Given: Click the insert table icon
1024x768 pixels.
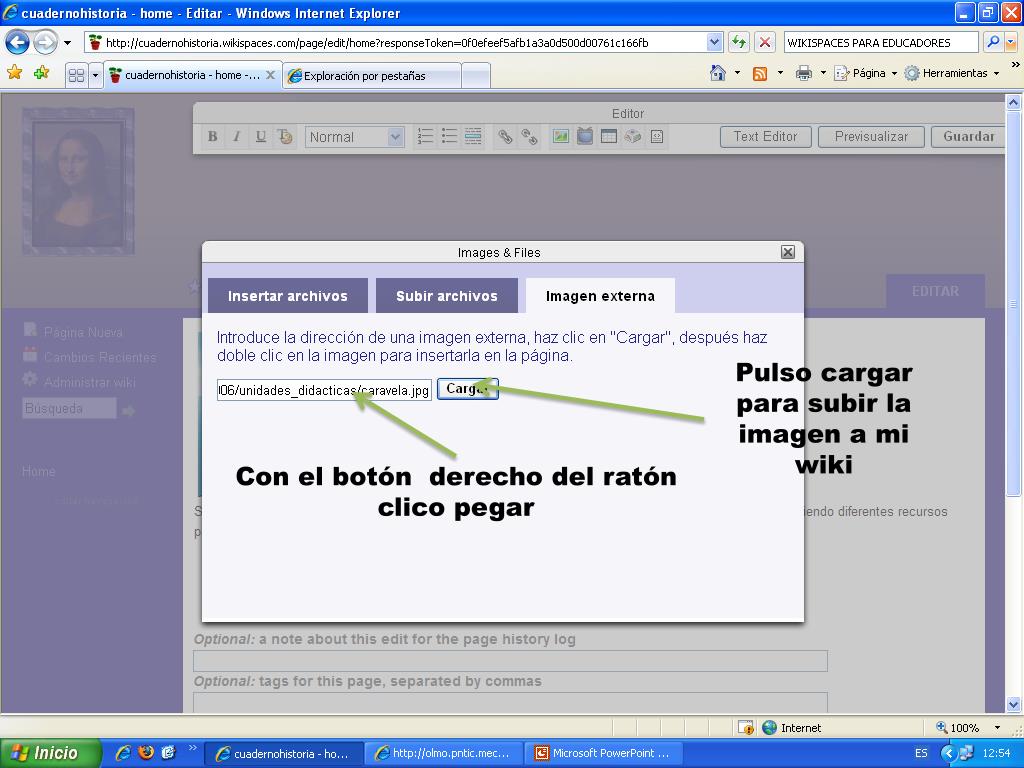Looking at the screenshot, I should (609, 136).
